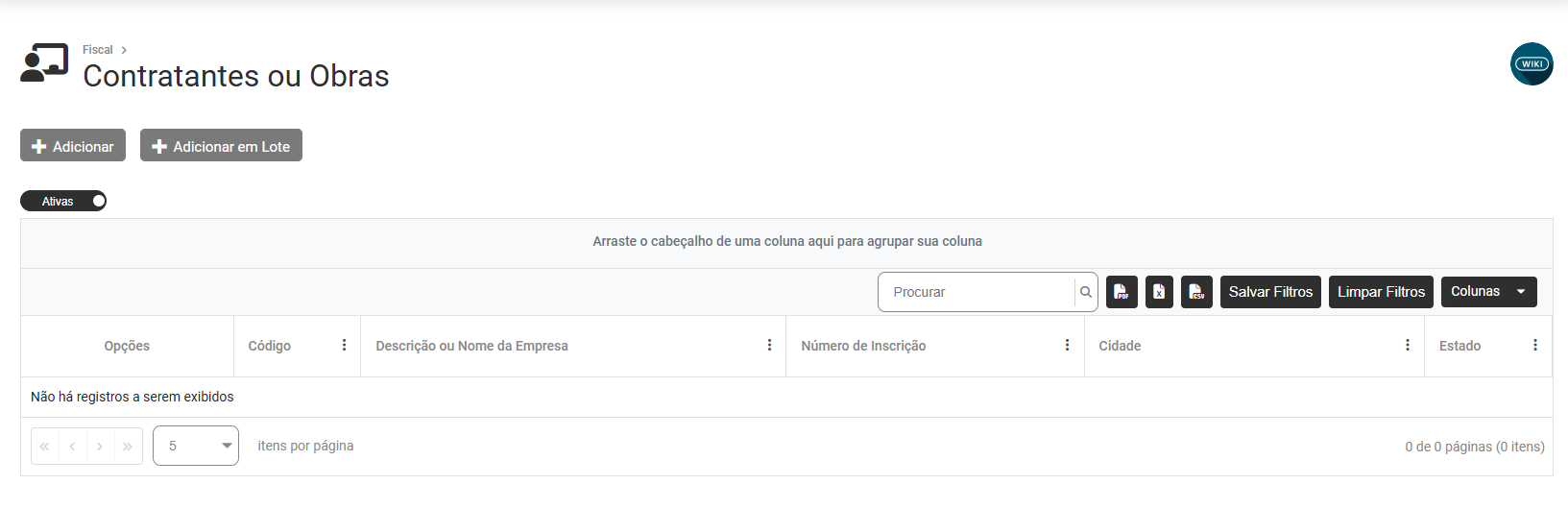Click the Opções column header
The image size is (1568, 509).
click(127, 346)
